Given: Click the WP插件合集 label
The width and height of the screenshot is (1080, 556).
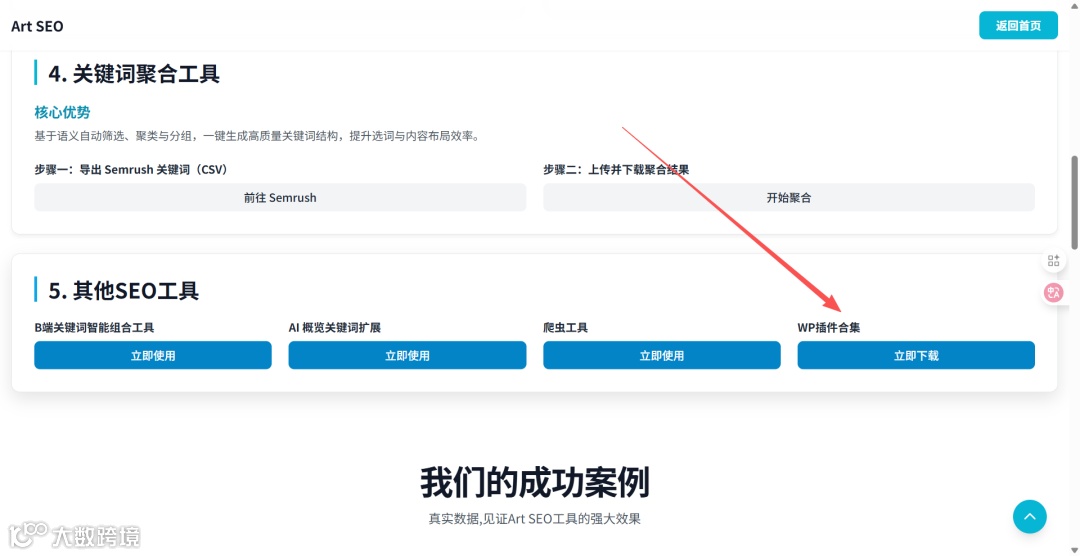Looking at the screenshot, I should click(829, 328).
